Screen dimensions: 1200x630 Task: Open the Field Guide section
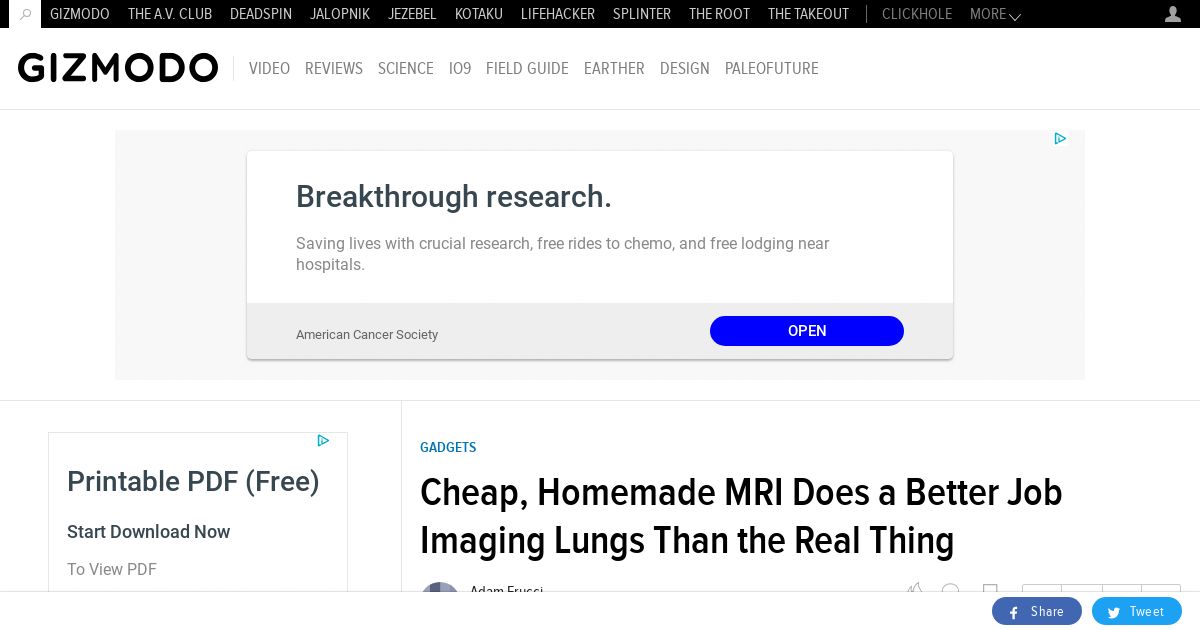coord(527,68)
